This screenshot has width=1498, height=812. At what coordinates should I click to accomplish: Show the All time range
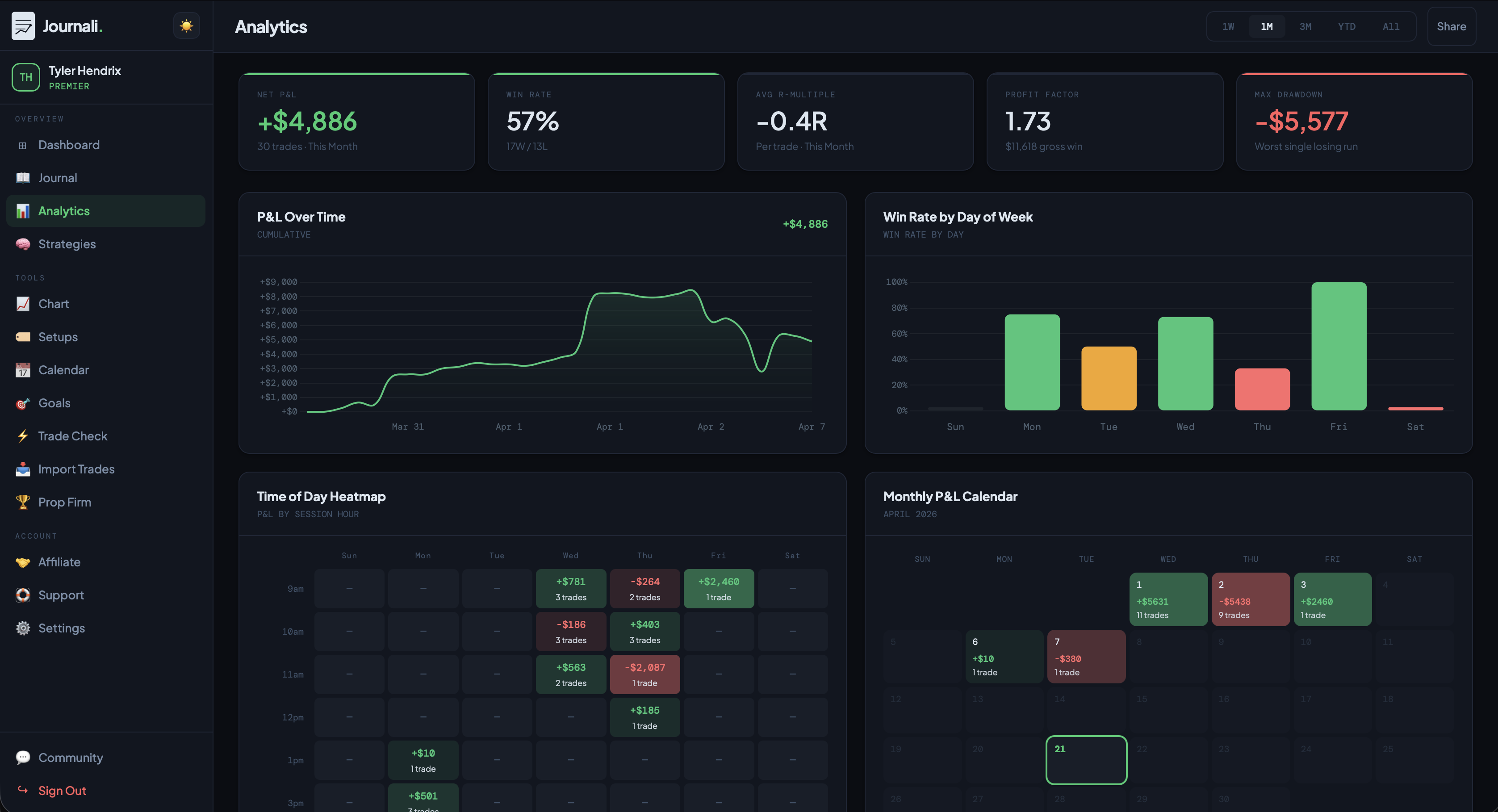[1390, 27]
